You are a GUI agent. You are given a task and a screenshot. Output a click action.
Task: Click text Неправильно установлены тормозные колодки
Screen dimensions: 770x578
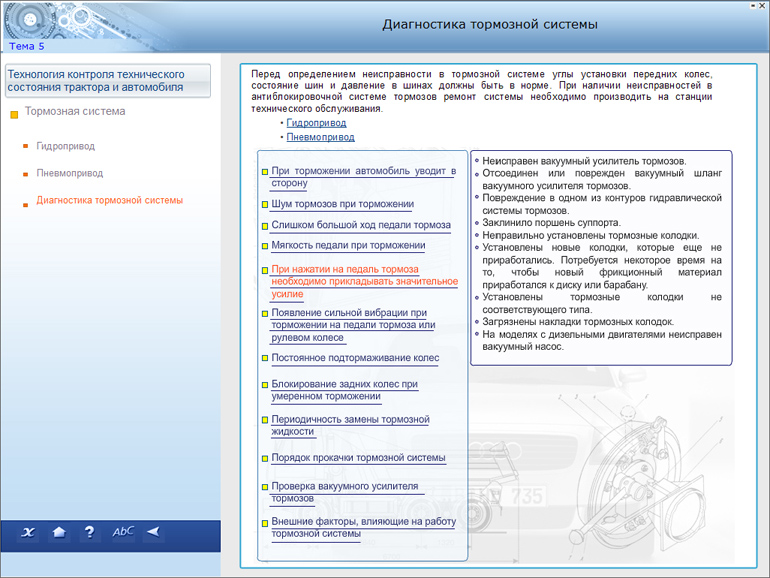click(591, 235)
